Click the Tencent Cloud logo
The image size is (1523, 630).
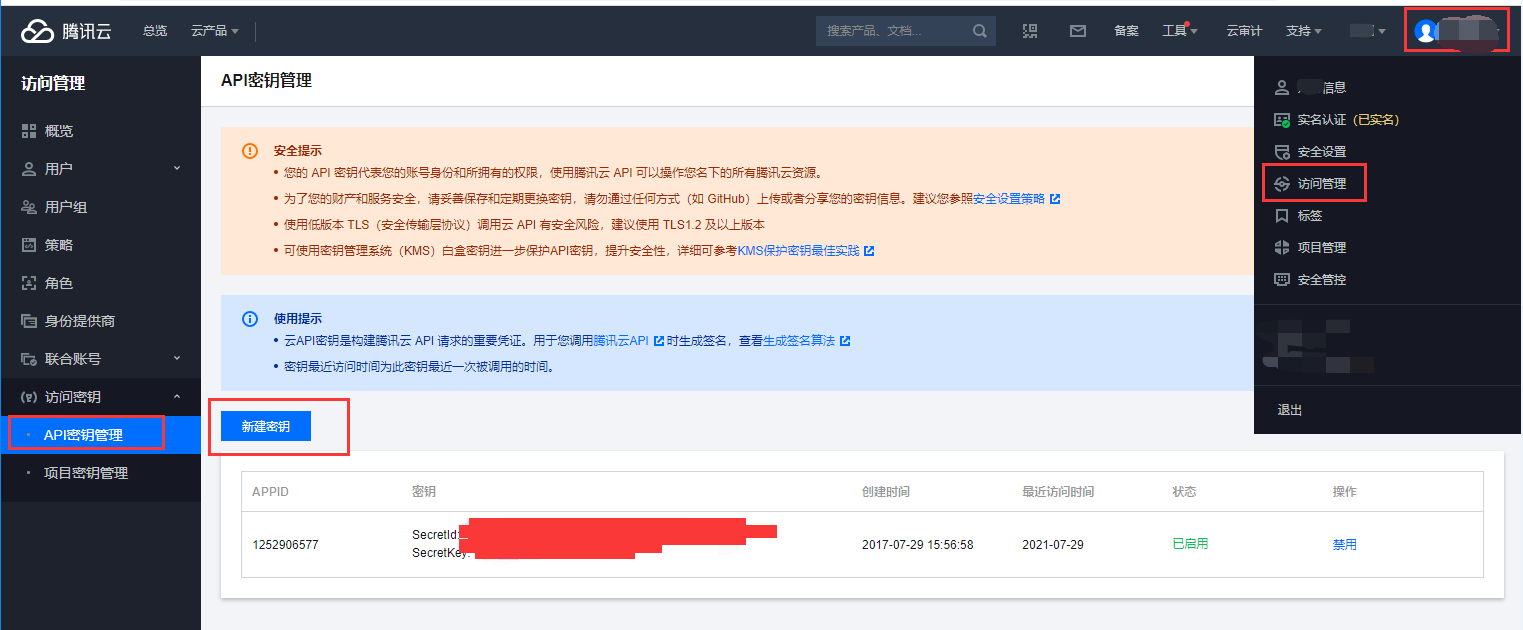(x=66, y=31)
